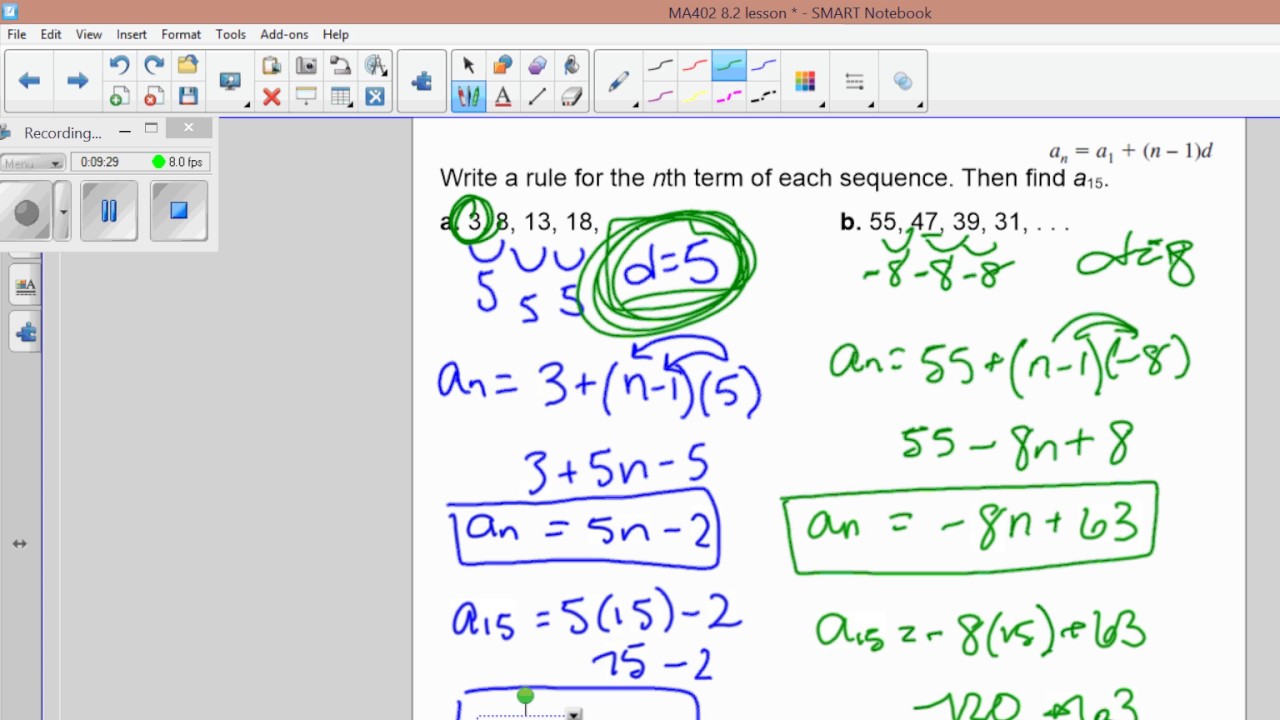Screen dimensions: 1280x720
Task: Stop the recording
Action: coord(179,211)
